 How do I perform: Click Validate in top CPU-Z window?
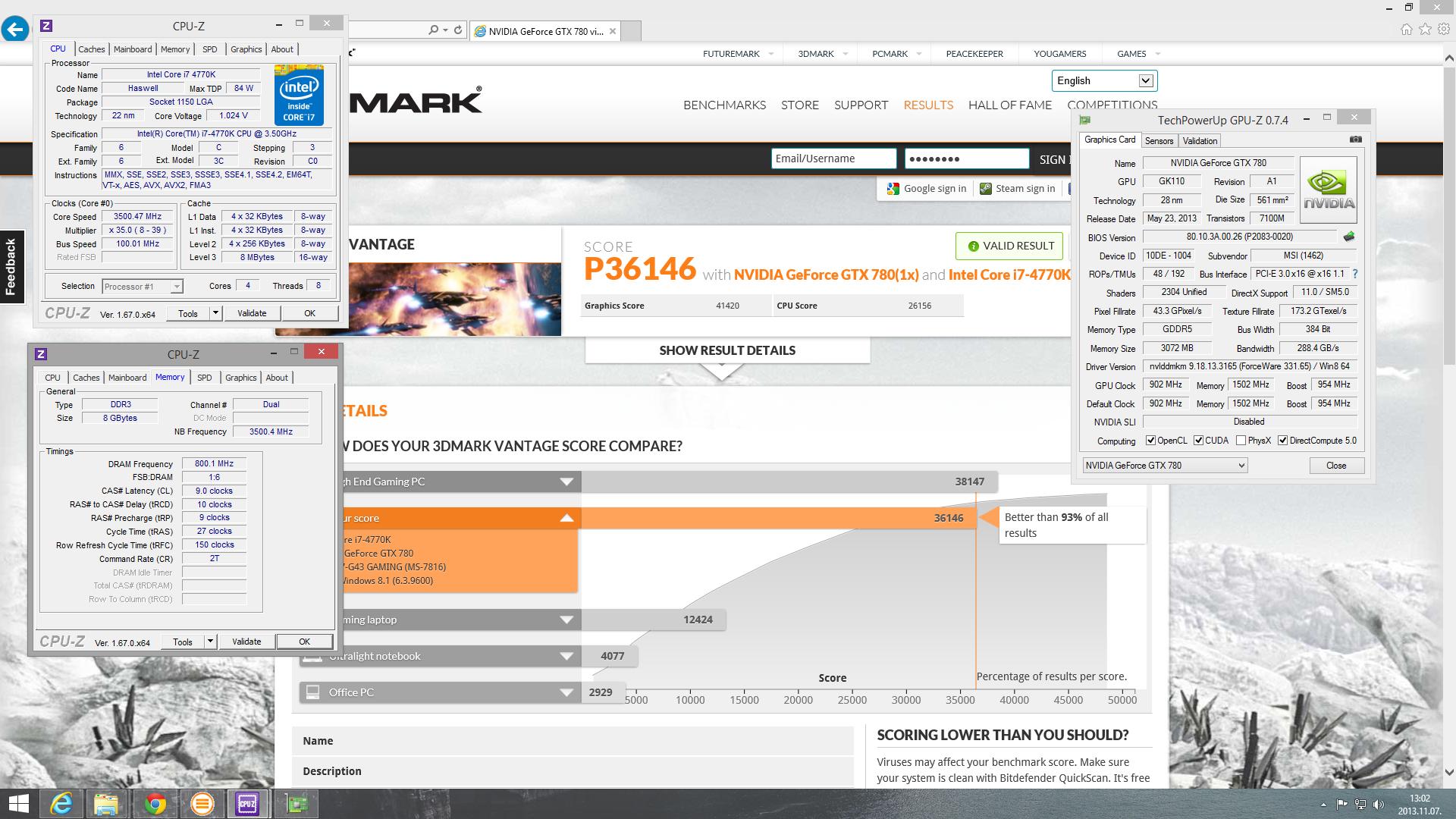click(252, 313)
